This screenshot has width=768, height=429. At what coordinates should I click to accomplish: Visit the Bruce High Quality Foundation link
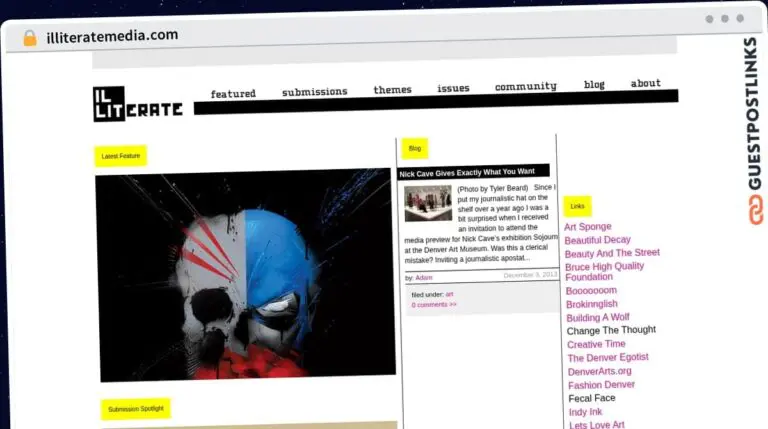tap(604, 271)
